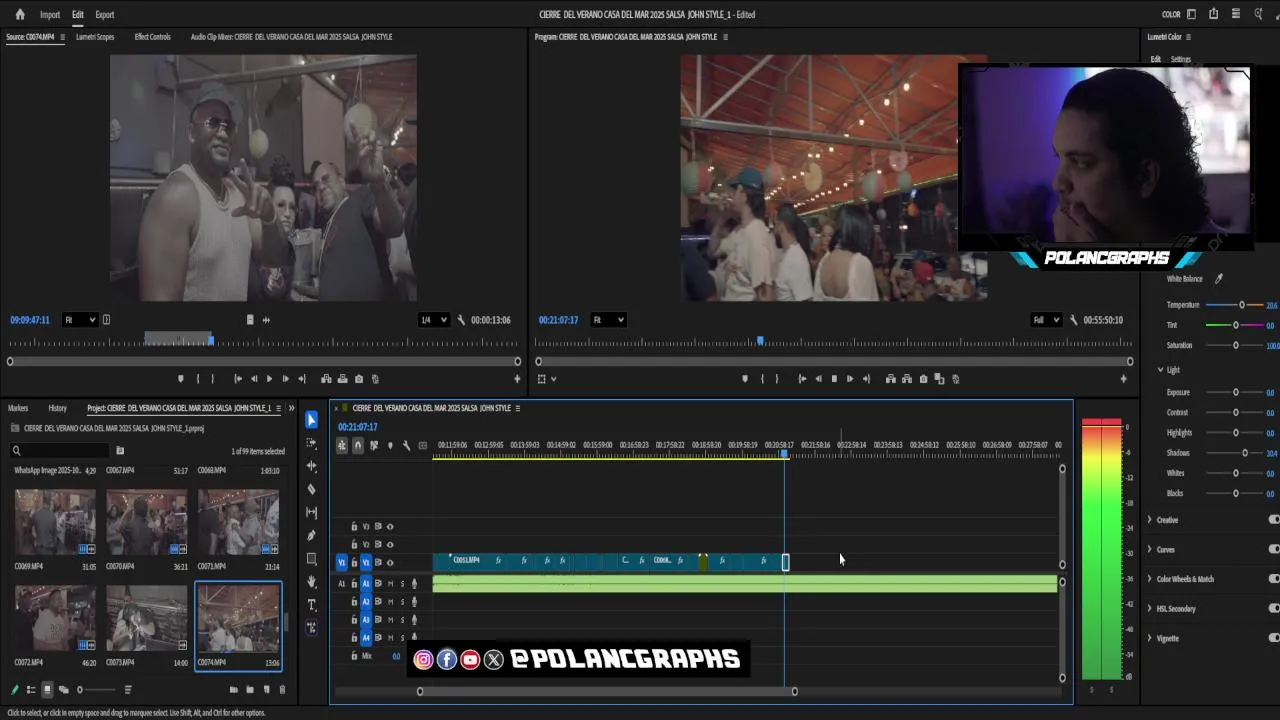This screenshot has width=1280, height=720.
Task: Open Program Monitor Fit zoom dropdown
Action: coord(608,320)
